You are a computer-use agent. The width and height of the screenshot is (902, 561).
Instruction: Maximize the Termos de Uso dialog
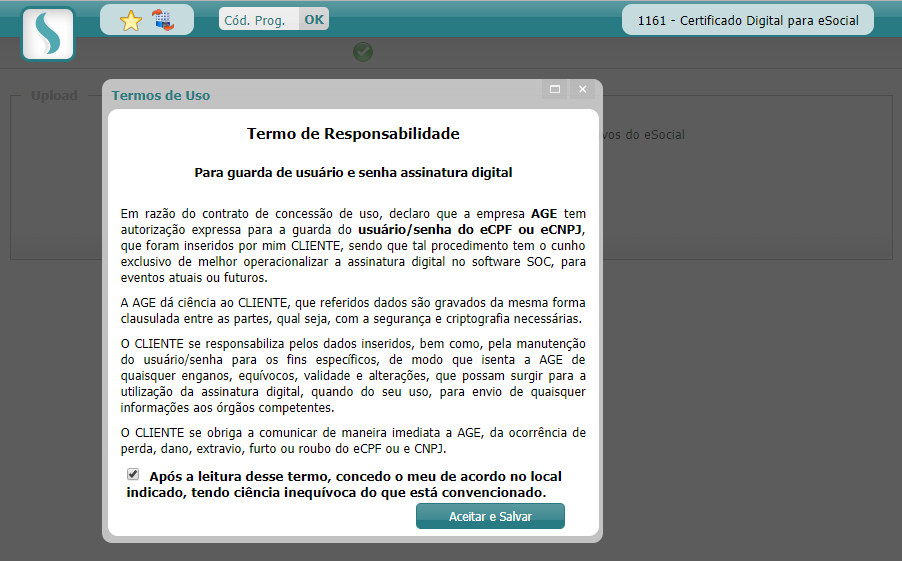click(x=555, y=89)
